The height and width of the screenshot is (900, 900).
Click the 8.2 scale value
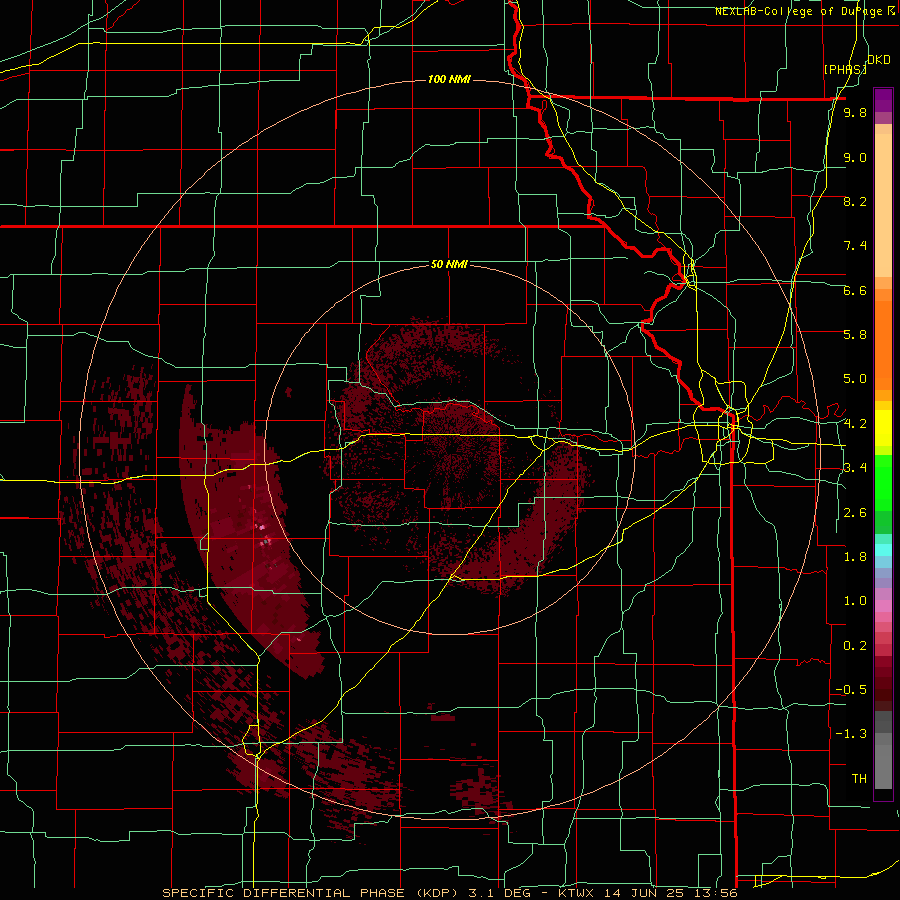click(855, 201)
